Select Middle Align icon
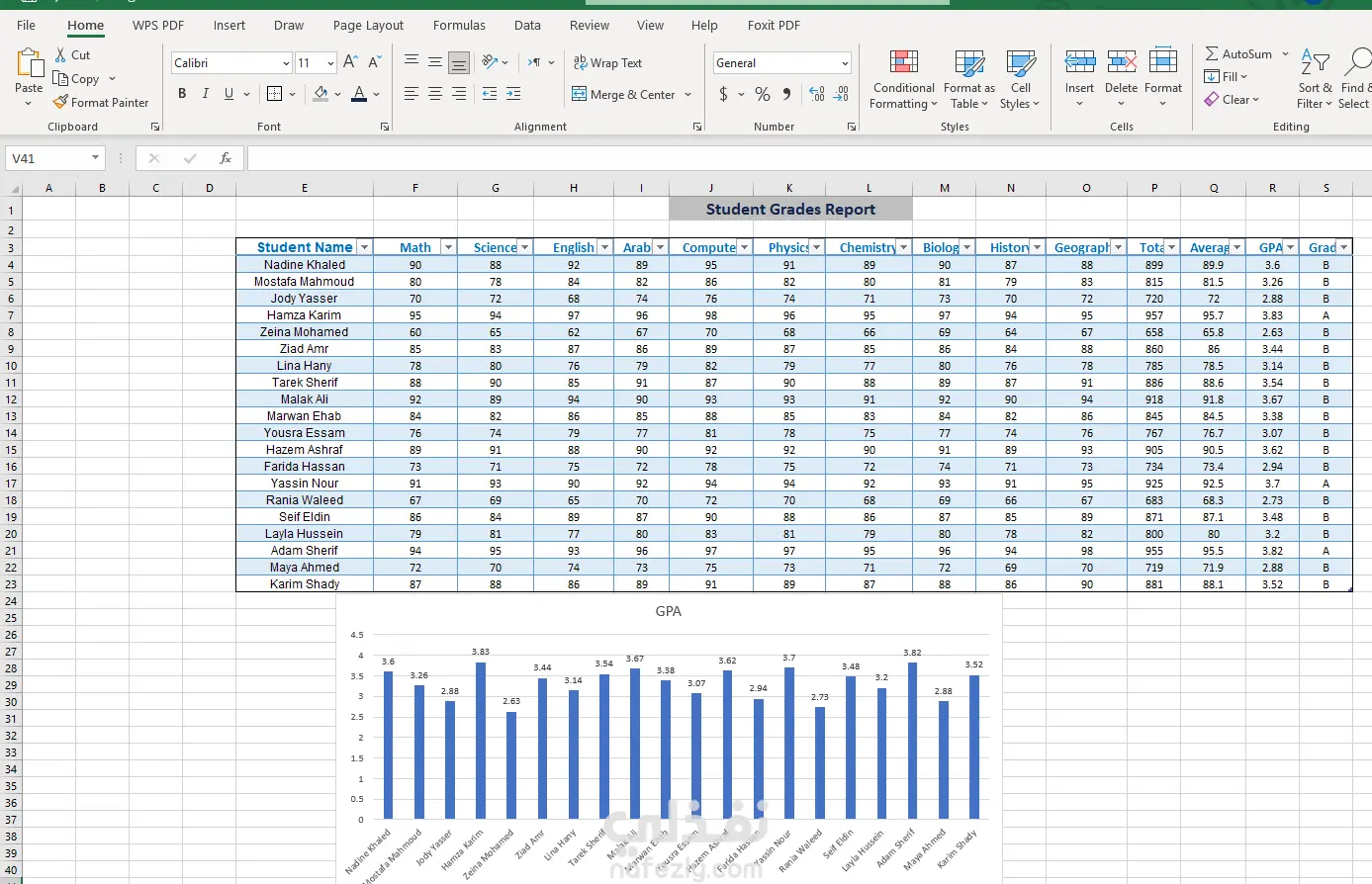1372x884 pixels. (x=435, y=62)
